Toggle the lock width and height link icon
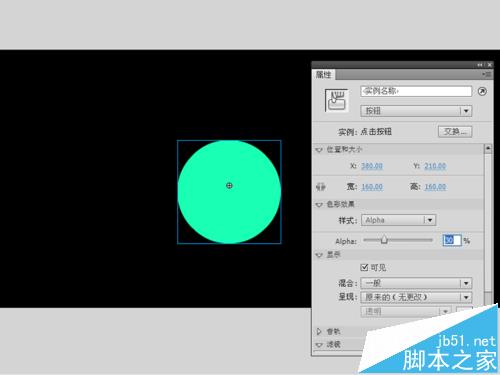The width and height of the screenshot is (500, 375). [x=320, y=187]
